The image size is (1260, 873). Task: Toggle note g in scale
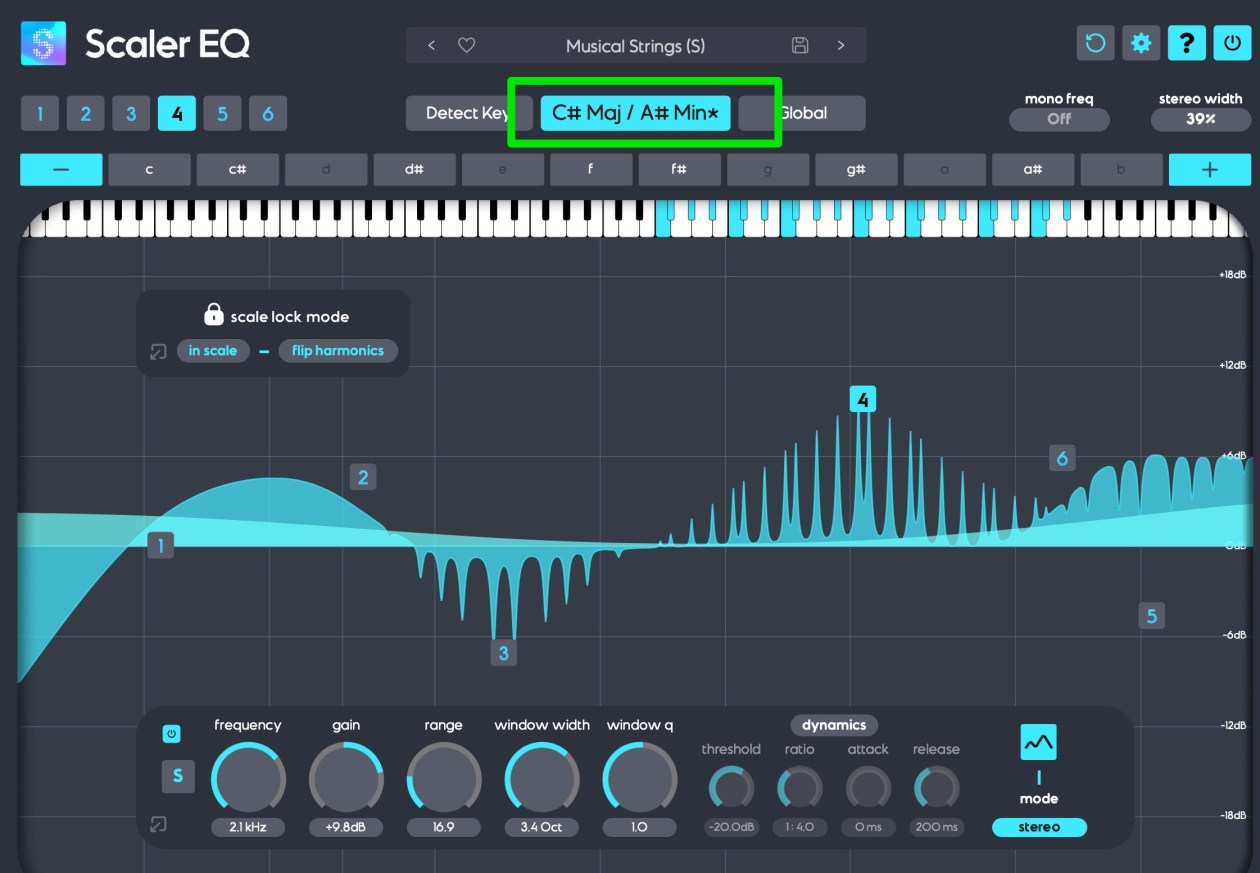pyautogui.click(x=768, y=169)
